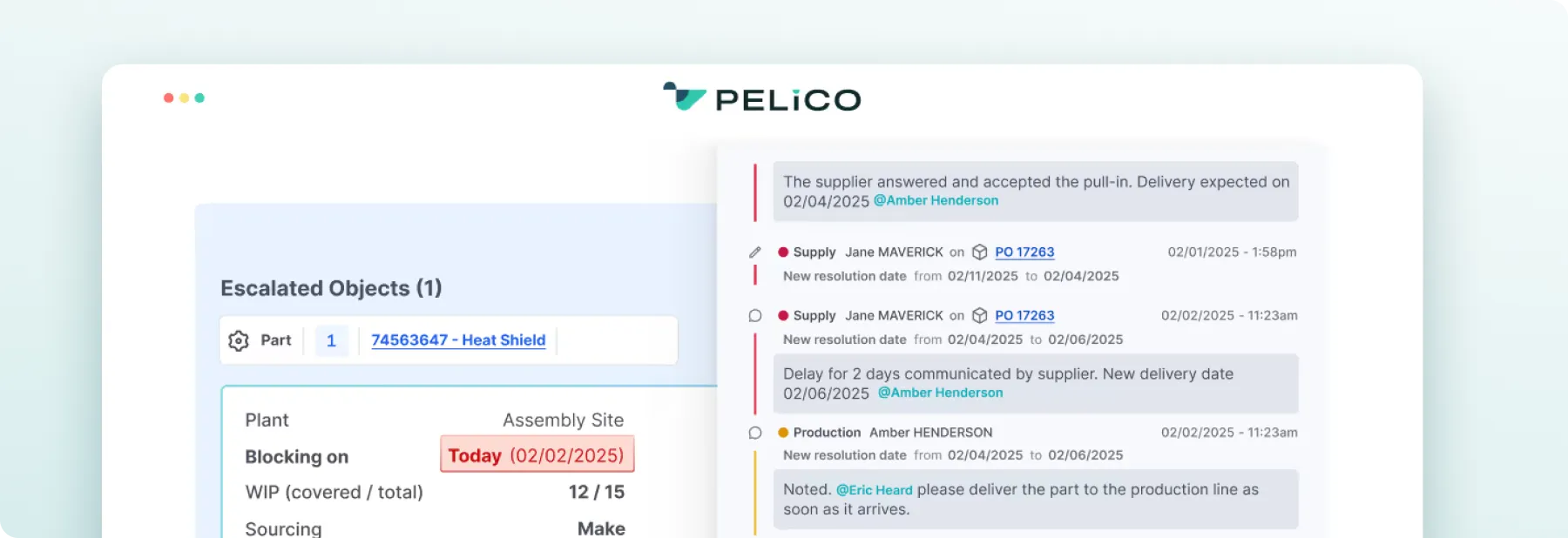Click the package icon before the second PO 17263
This screenshot has height=538, width=1568.
click(x=979, y=315)
